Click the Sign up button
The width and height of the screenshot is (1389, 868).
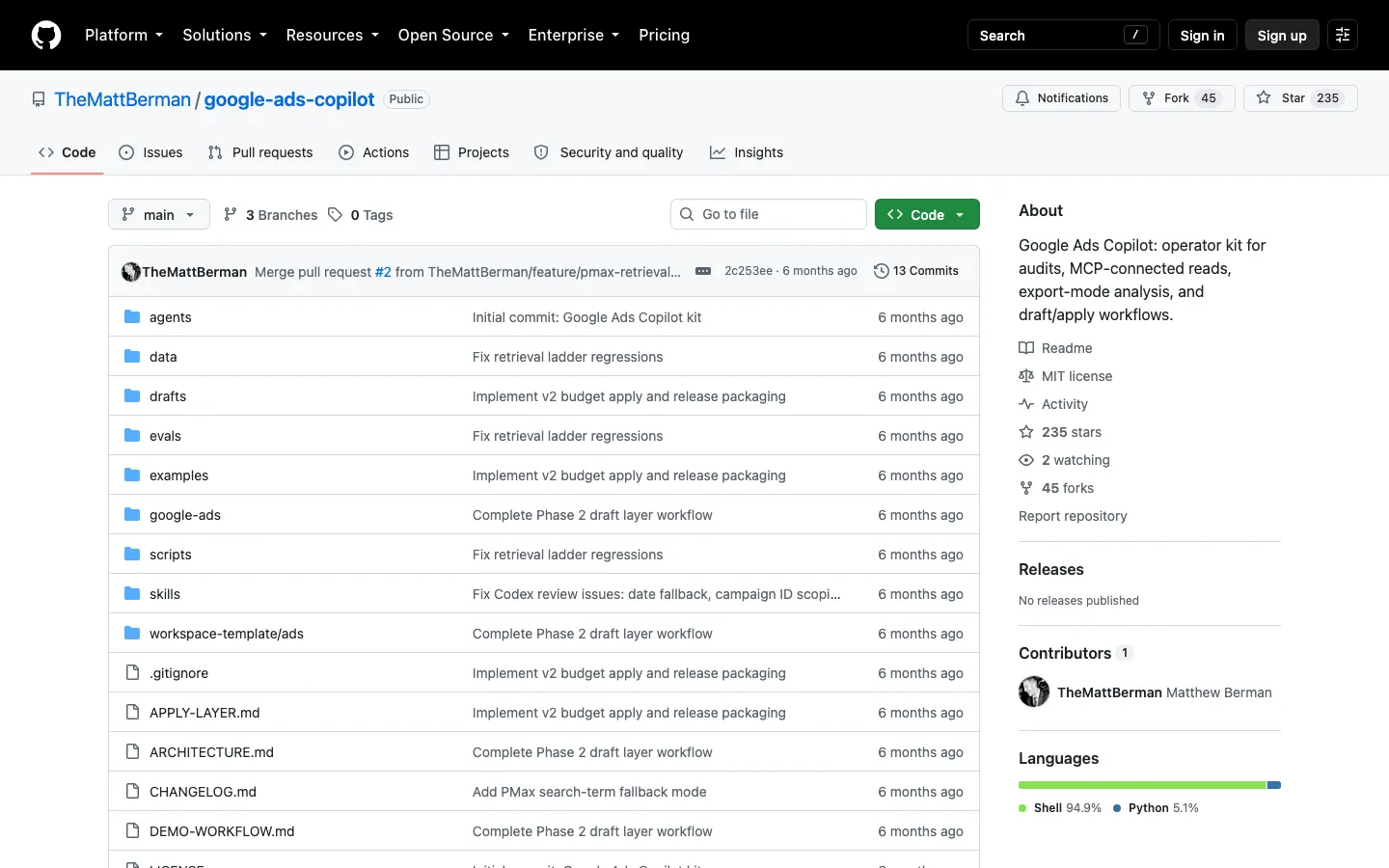pos(1282,35)
